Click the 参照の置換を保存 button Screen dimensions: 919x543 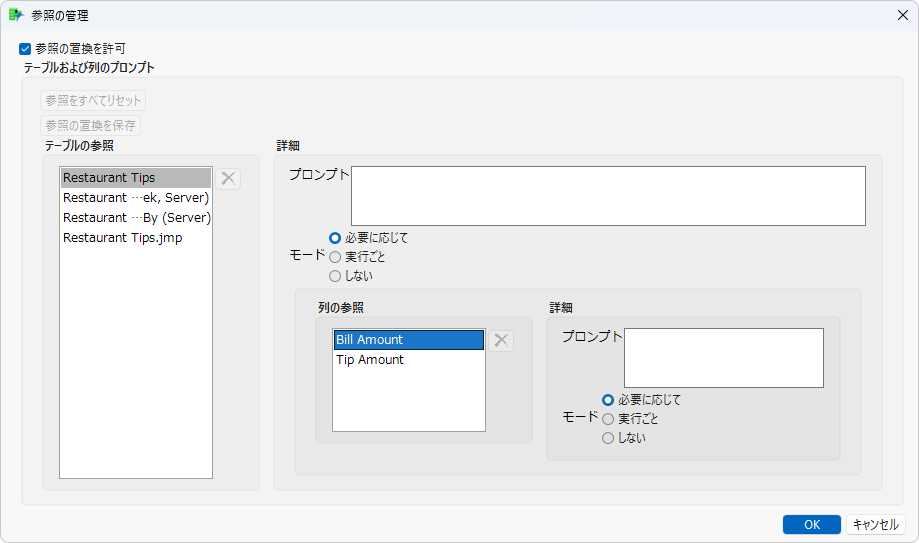point(90,125)
